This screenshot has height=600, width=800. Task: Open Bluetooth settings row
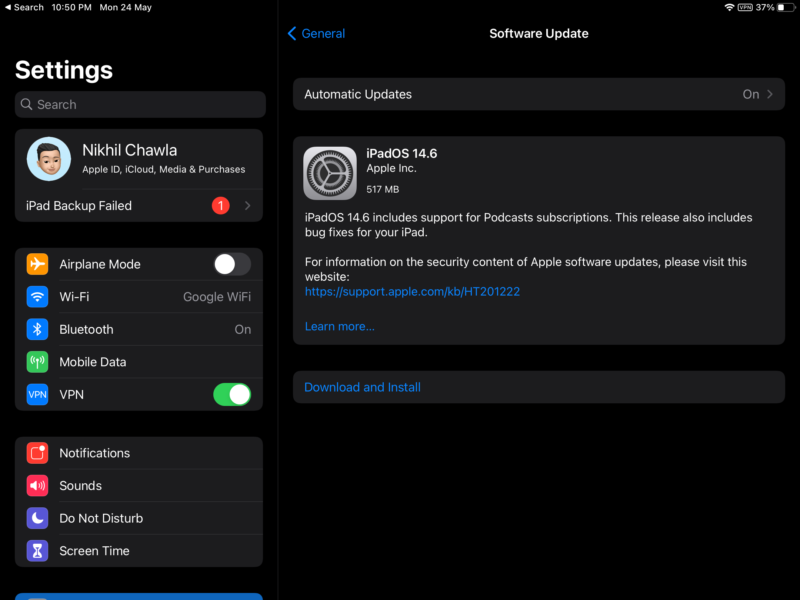[x=139, y=329]
